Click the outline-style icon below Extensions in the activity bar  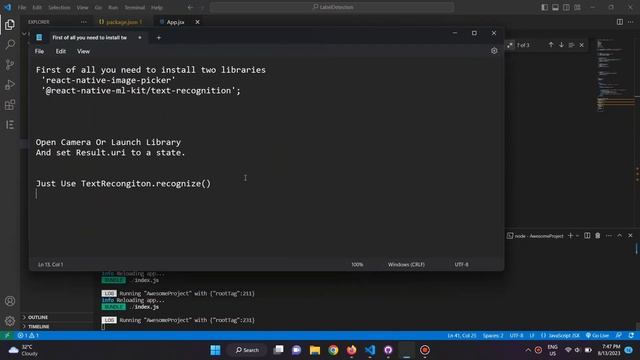click(x=10, y=124)
